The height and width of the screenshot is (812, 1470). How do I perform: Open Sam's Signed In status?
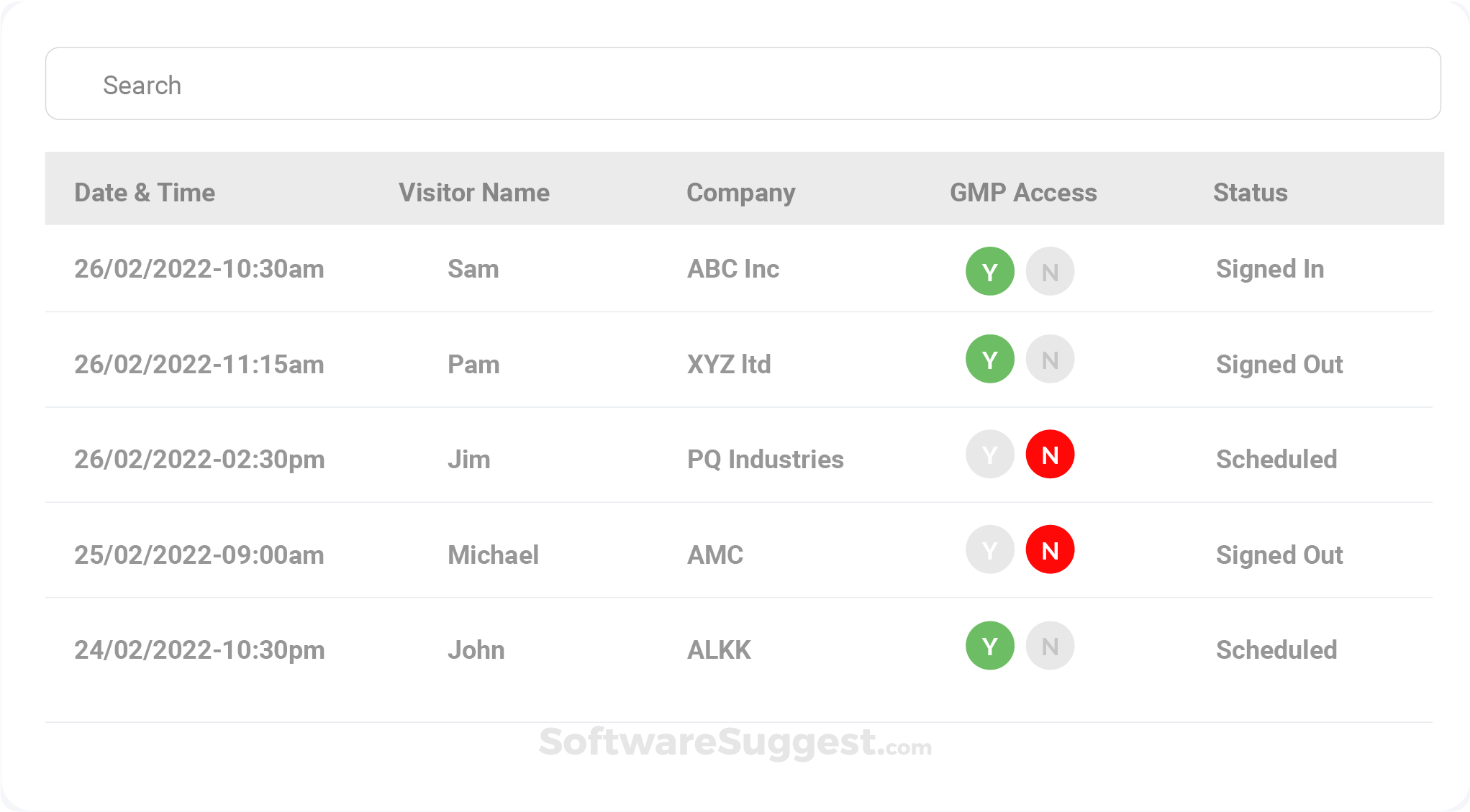tap(1269, 269)
